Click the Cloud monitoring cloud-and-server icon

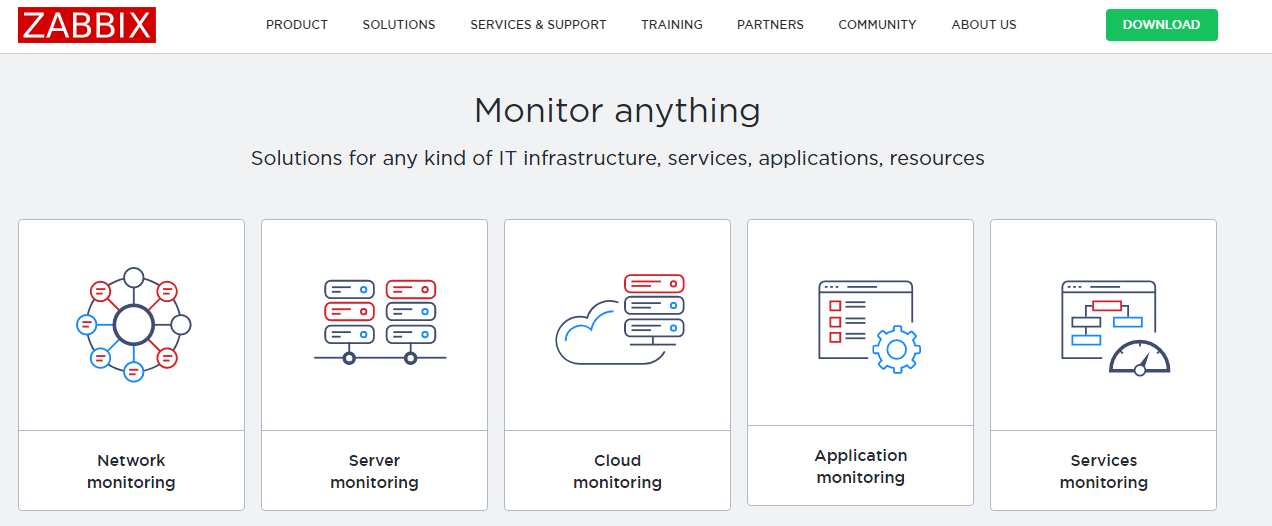(619, 319)
